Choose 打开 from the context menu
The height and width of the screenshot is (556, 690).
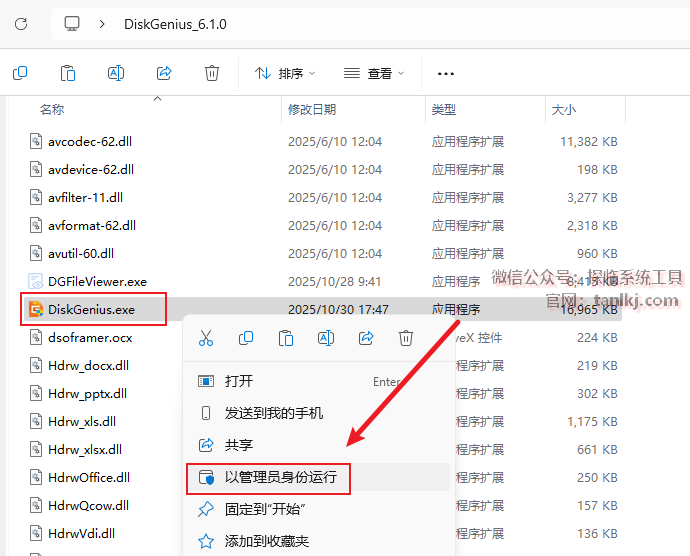318,381
